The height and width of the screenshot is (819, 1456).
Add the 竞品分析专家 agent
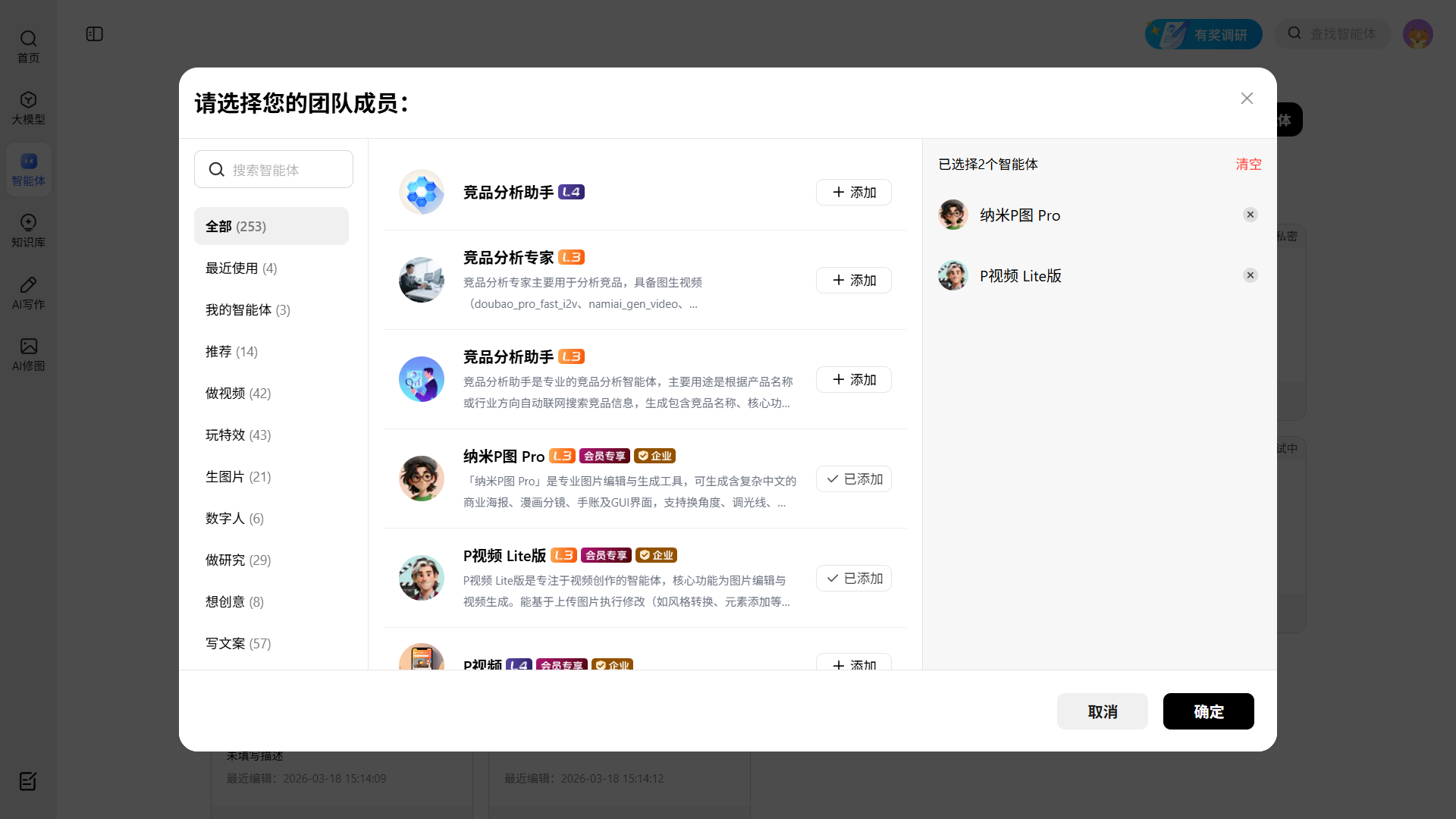click(x=853, y=281)
